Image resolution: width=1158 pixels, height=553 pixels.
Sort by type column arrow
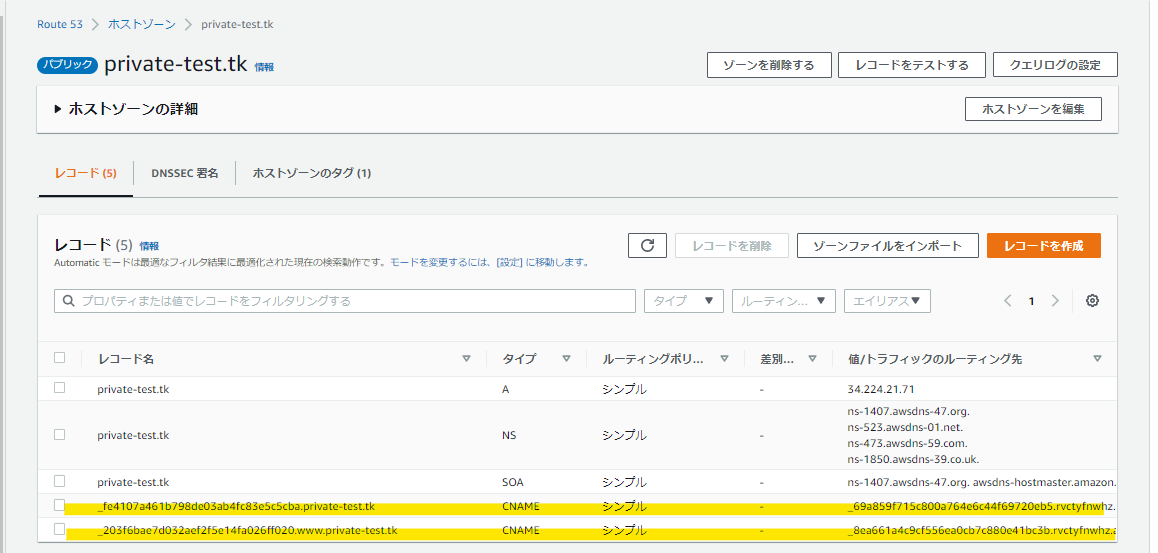566,359
